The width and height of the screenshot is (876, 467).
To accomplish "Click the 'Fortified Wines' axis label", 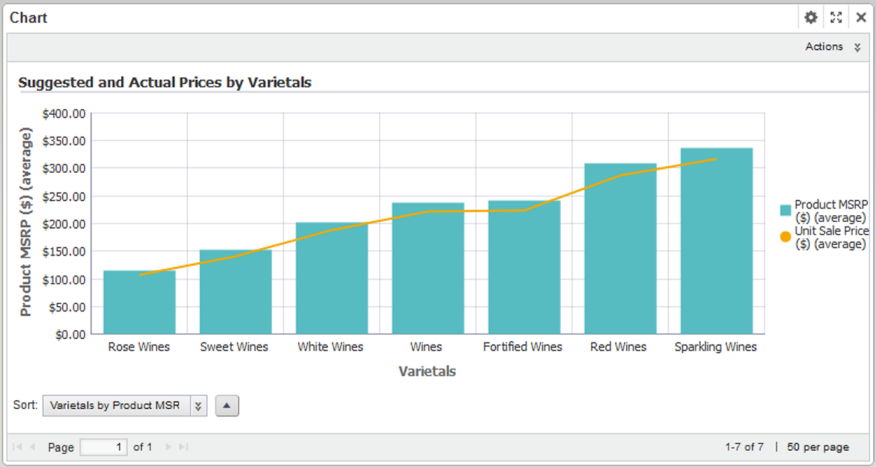I will [522, 347].
